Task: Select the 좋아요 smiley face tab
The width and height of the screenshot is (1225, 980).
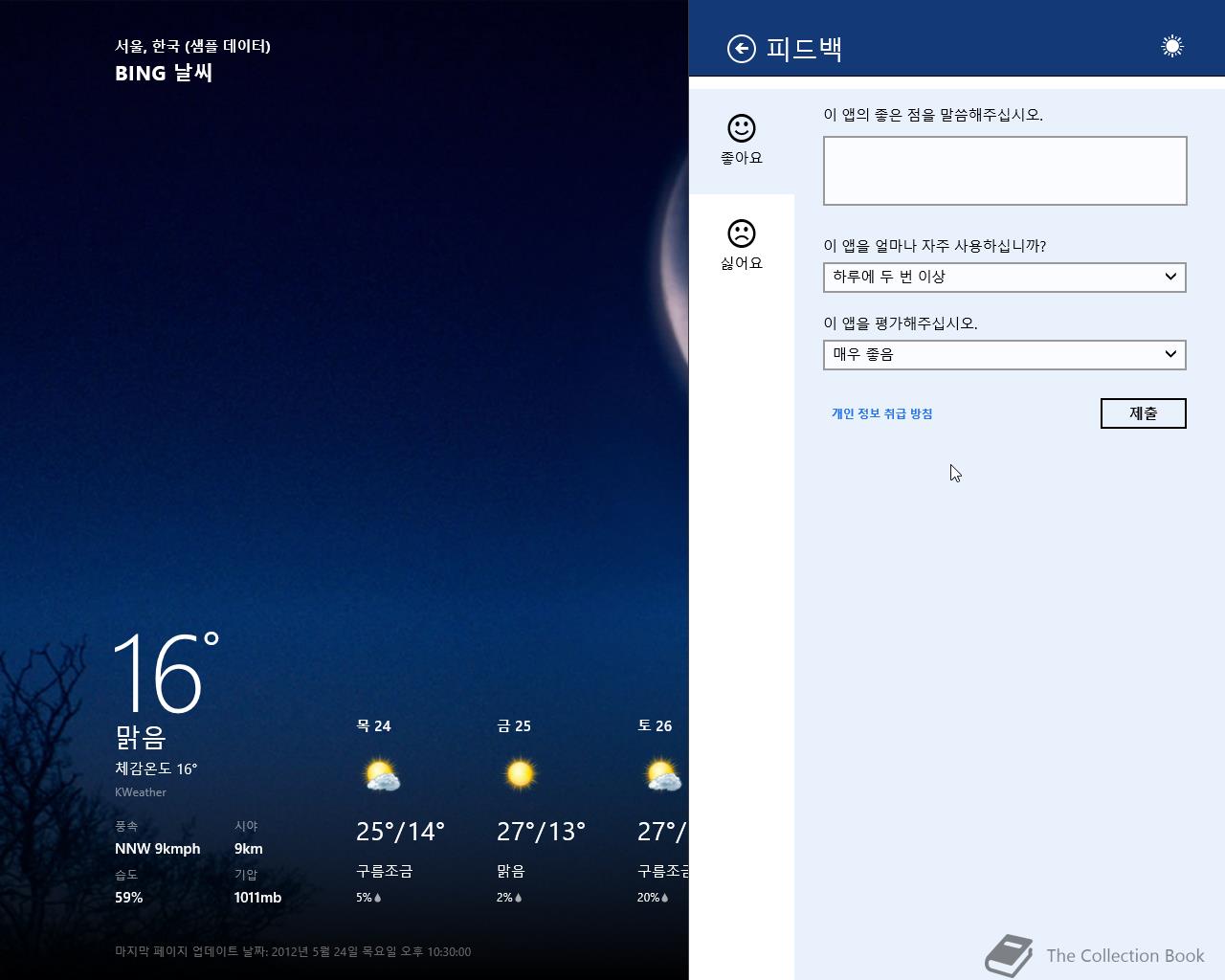Action: click(742, 141)
